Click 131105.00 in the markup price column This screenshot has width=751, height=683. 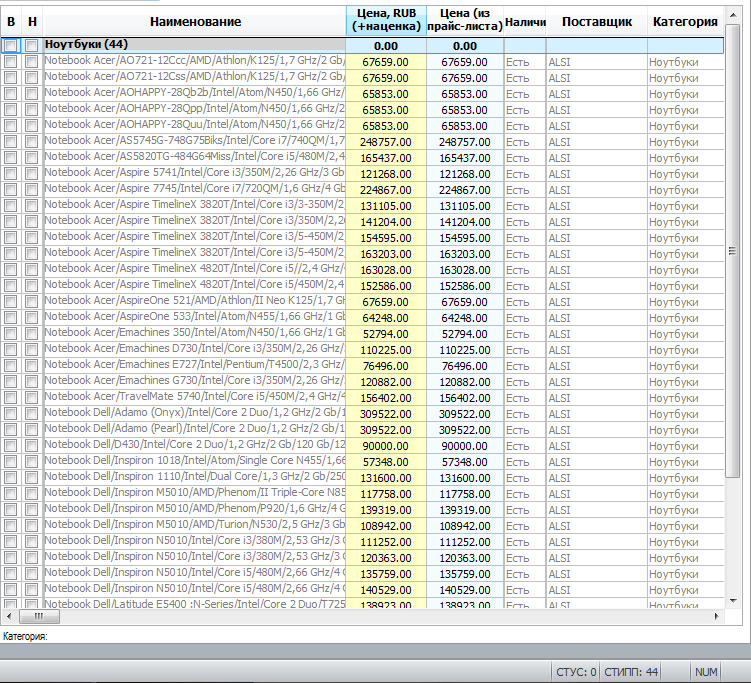coord(386,206)
